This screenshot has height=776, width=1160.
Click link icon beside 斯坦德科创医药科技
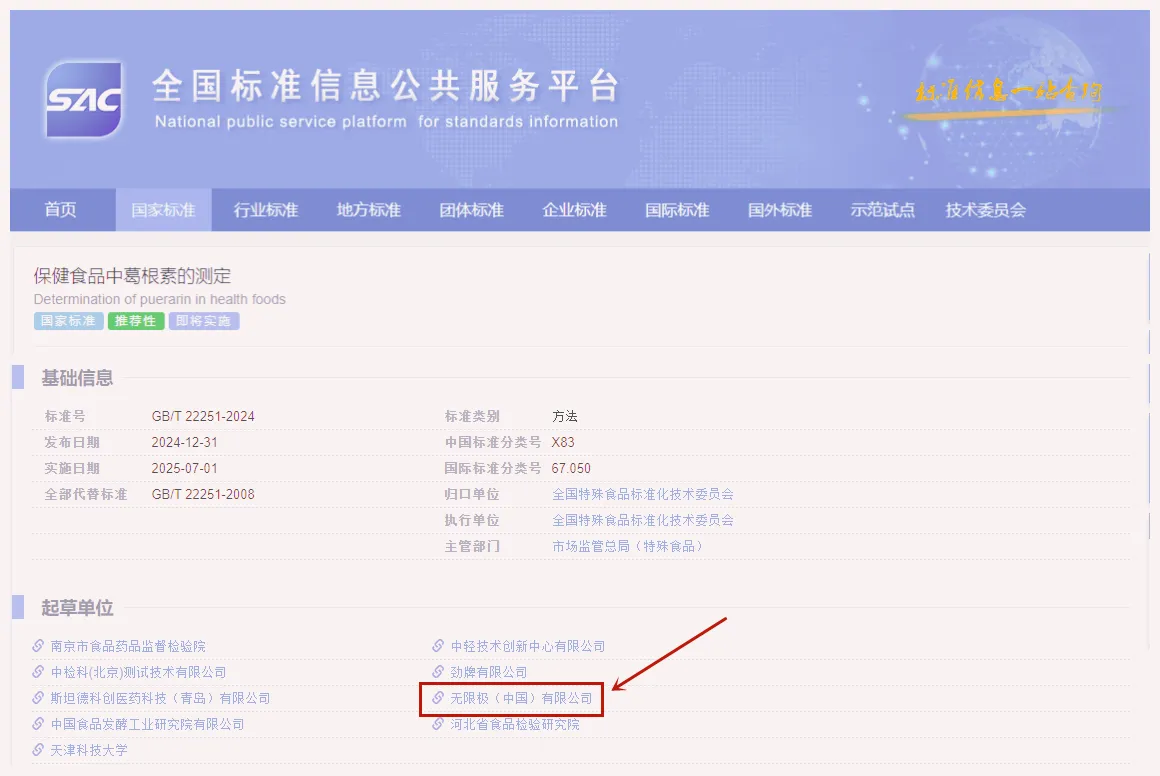[x=38, y=698]
